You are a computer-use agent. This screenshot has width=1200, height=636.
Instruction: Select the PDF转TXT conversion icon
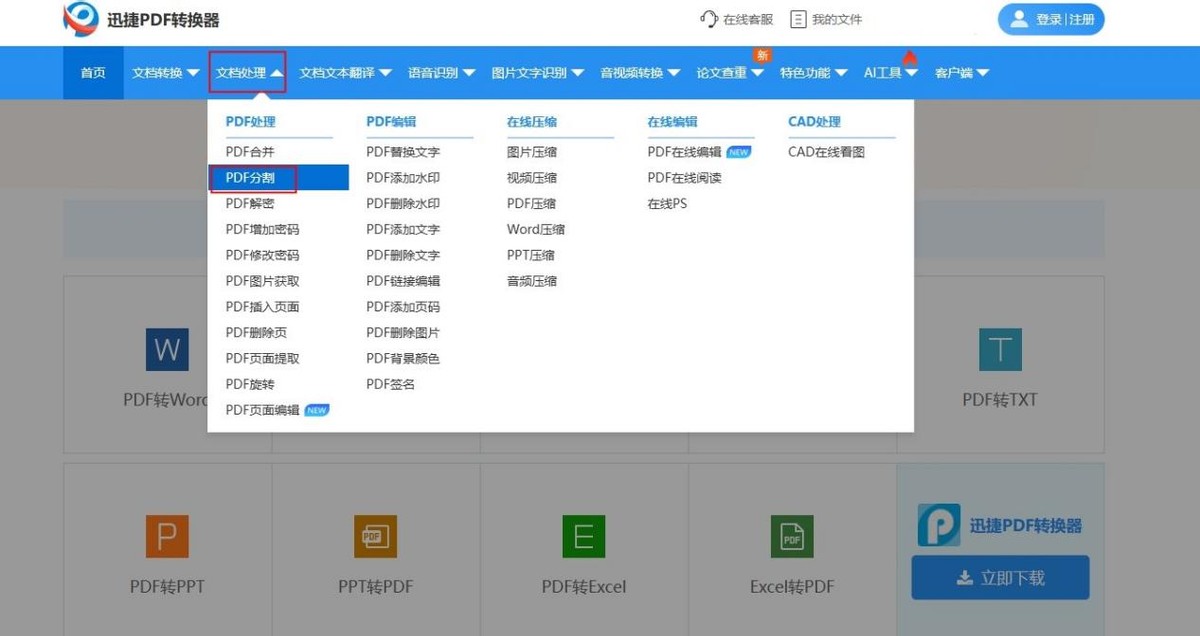1000,349
